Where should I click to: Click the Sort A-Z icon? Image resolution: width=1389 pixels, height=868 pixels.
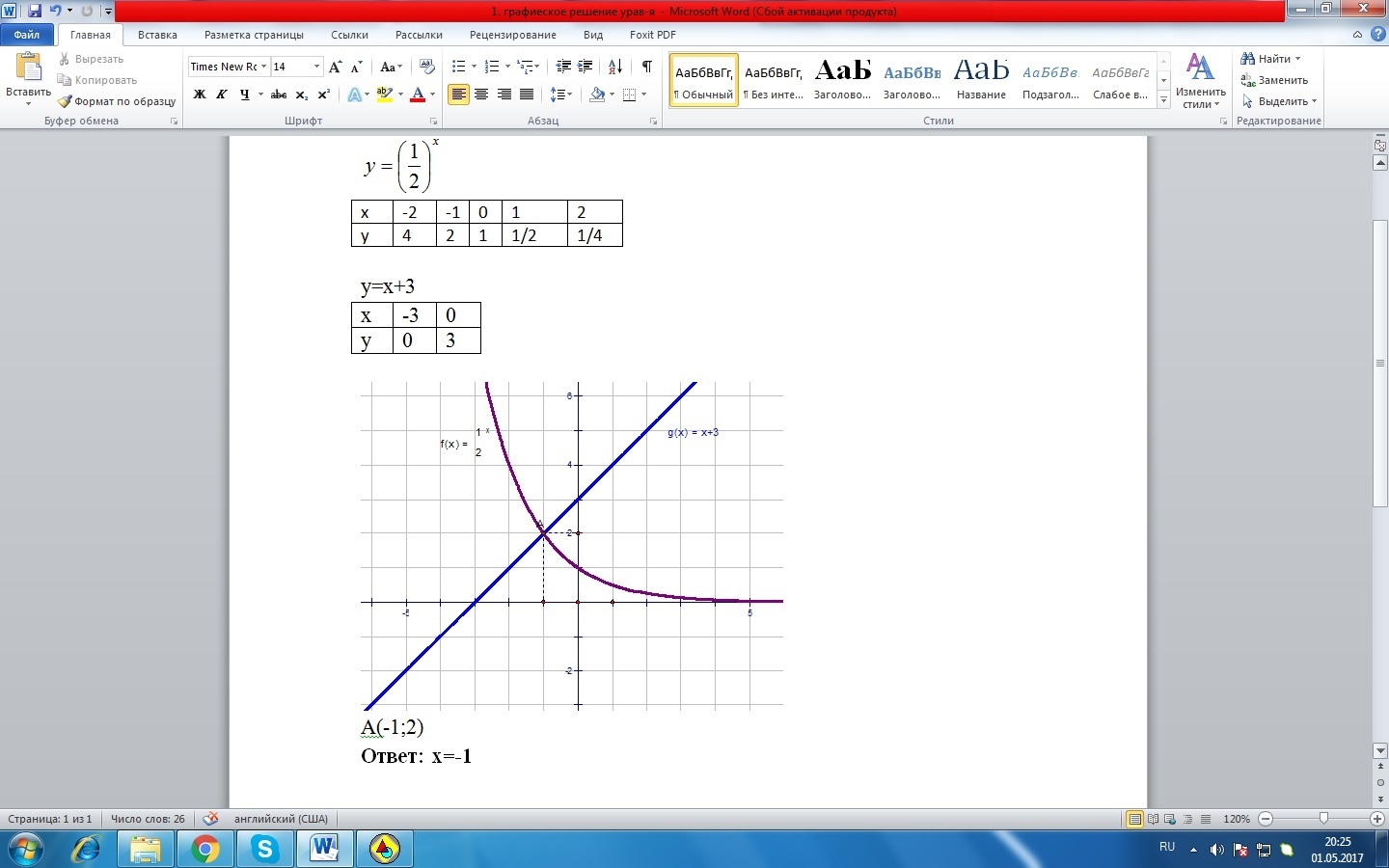point(614,67)
